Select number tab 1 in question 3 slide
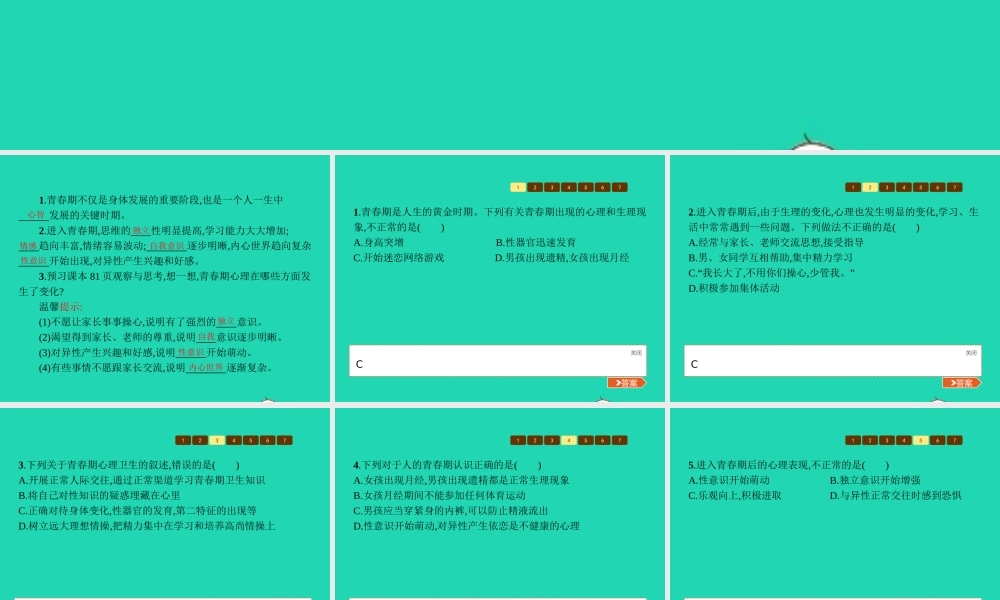The height and width of the screenshot is (600, 1000). pos(183,440)
